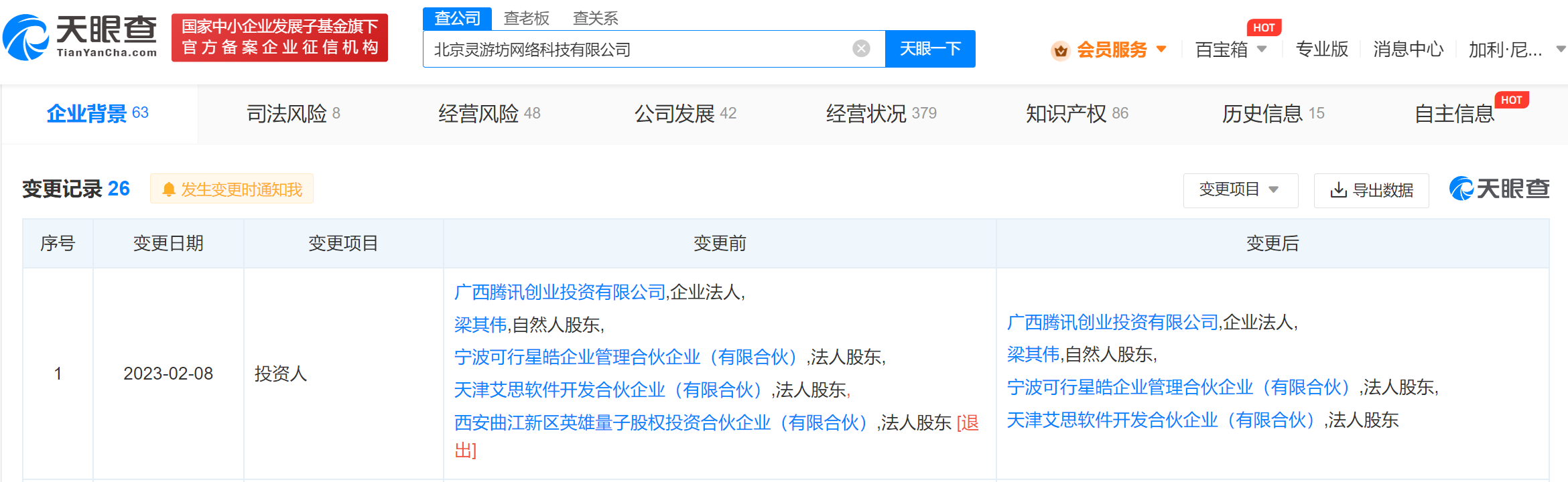Image resolution: width=1568 pixels, height=482 pixels.
Task: Expand the 变更项目 filter dropdown
Action: tap(1240, 190)
